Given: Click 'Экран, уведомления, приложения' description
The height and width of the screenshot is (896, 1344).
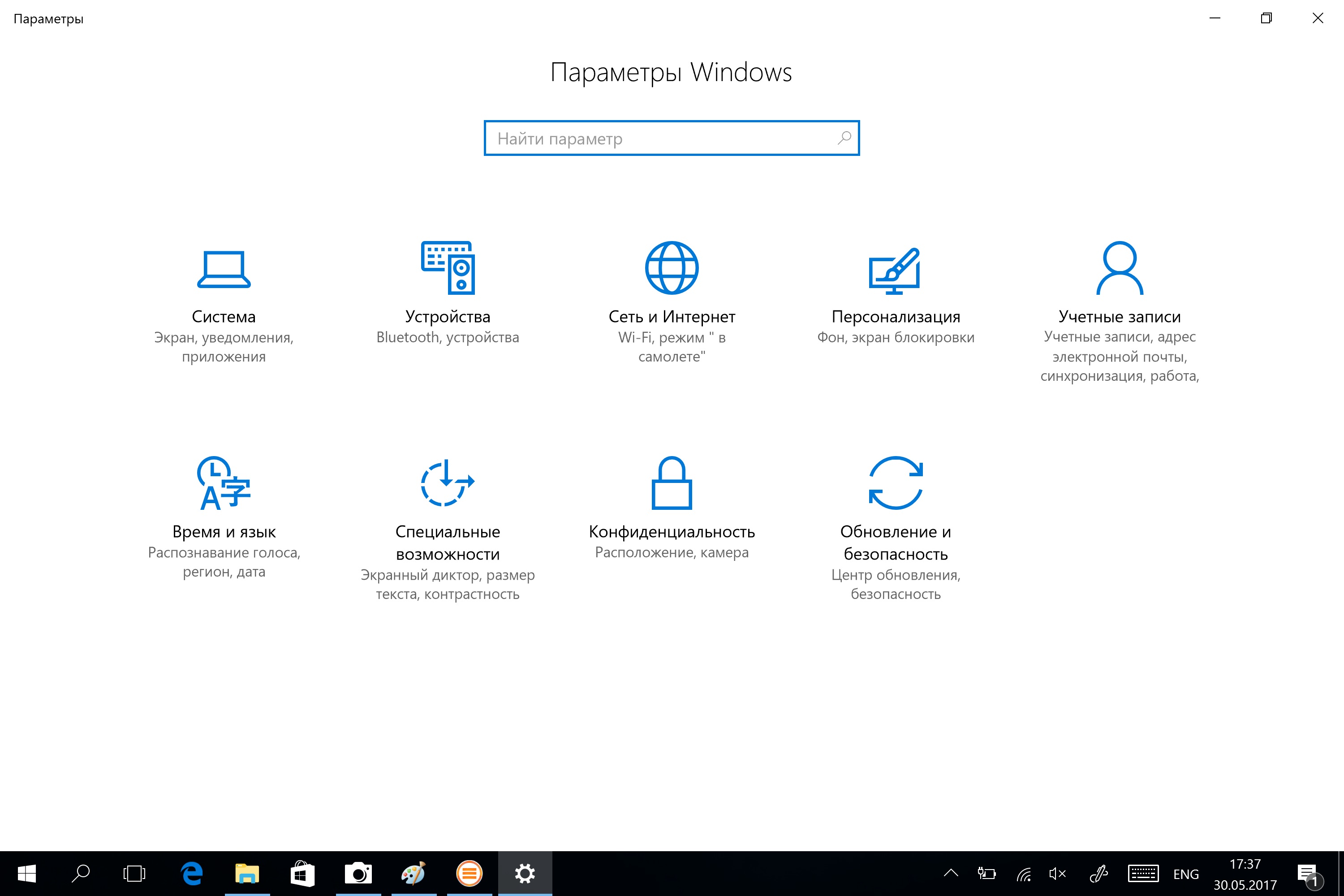Looking at the screenshot, I should [x=224, y=347].
